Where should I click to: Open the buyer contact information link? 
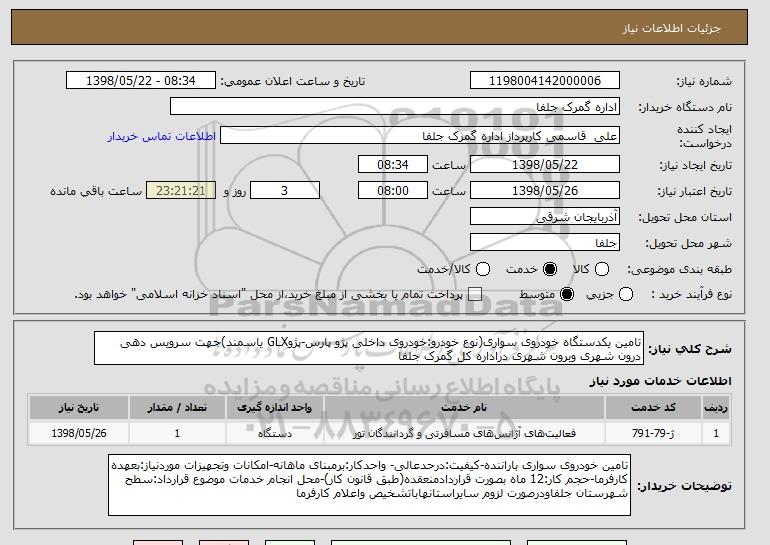[162, 136]
